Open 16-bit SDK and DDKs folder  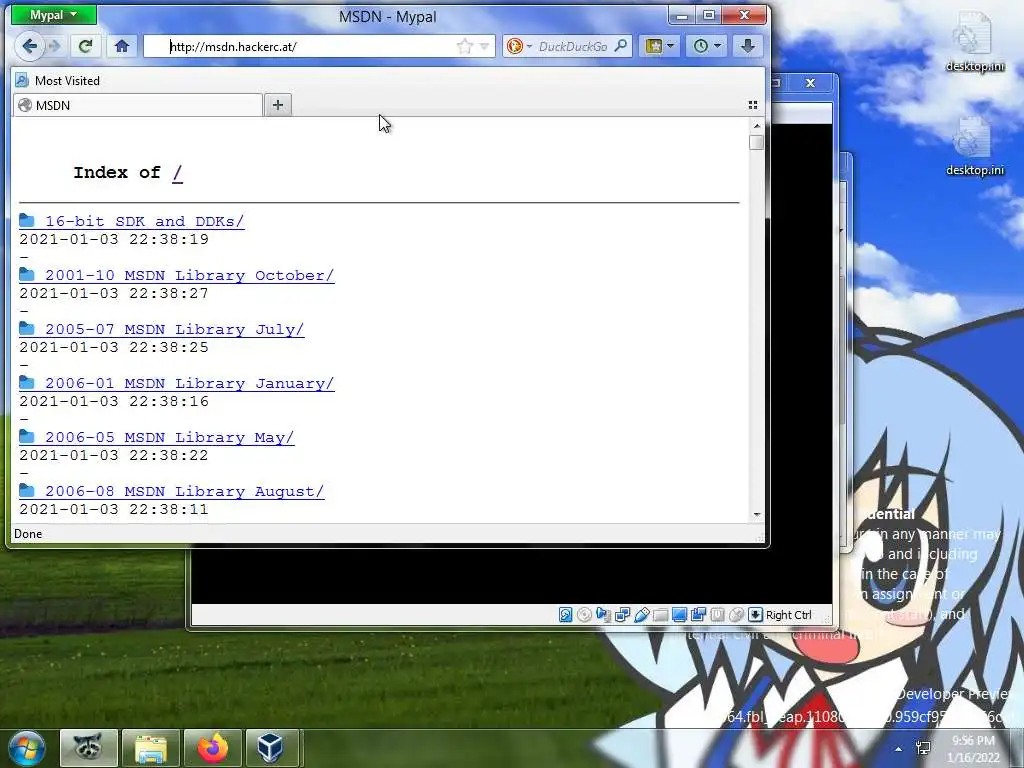pos(132,221)
